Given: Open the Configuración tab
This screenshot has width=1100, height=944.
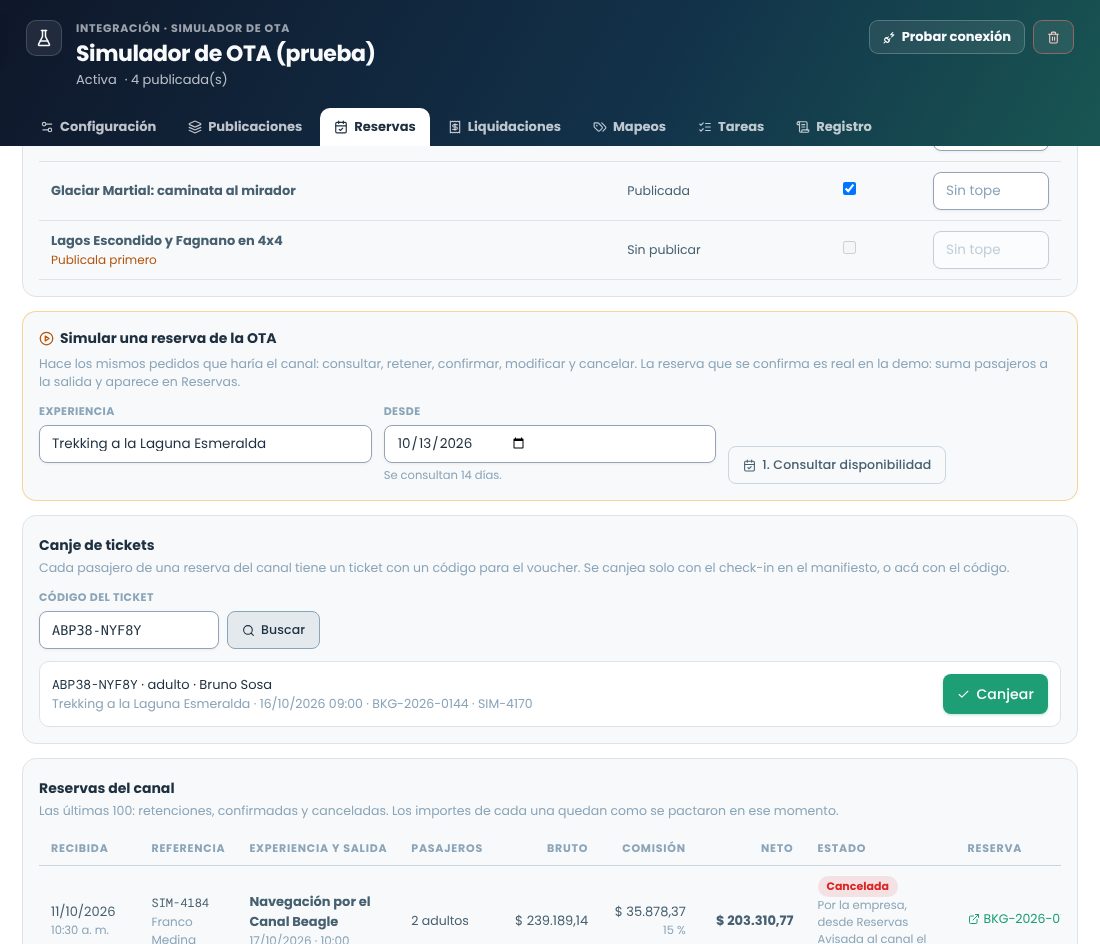Looking at the screenshot, I should (98, 127).
